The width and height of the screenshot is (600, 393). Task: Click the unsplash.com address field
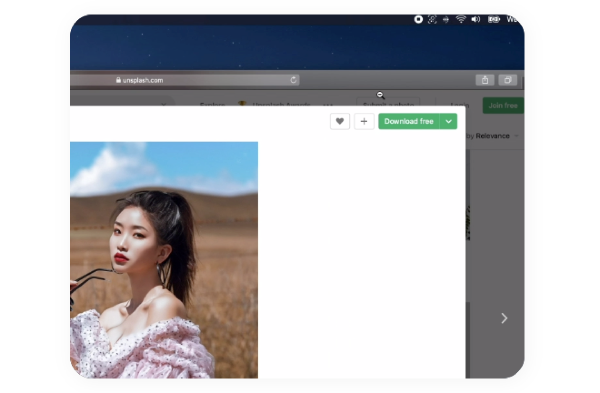184,80
